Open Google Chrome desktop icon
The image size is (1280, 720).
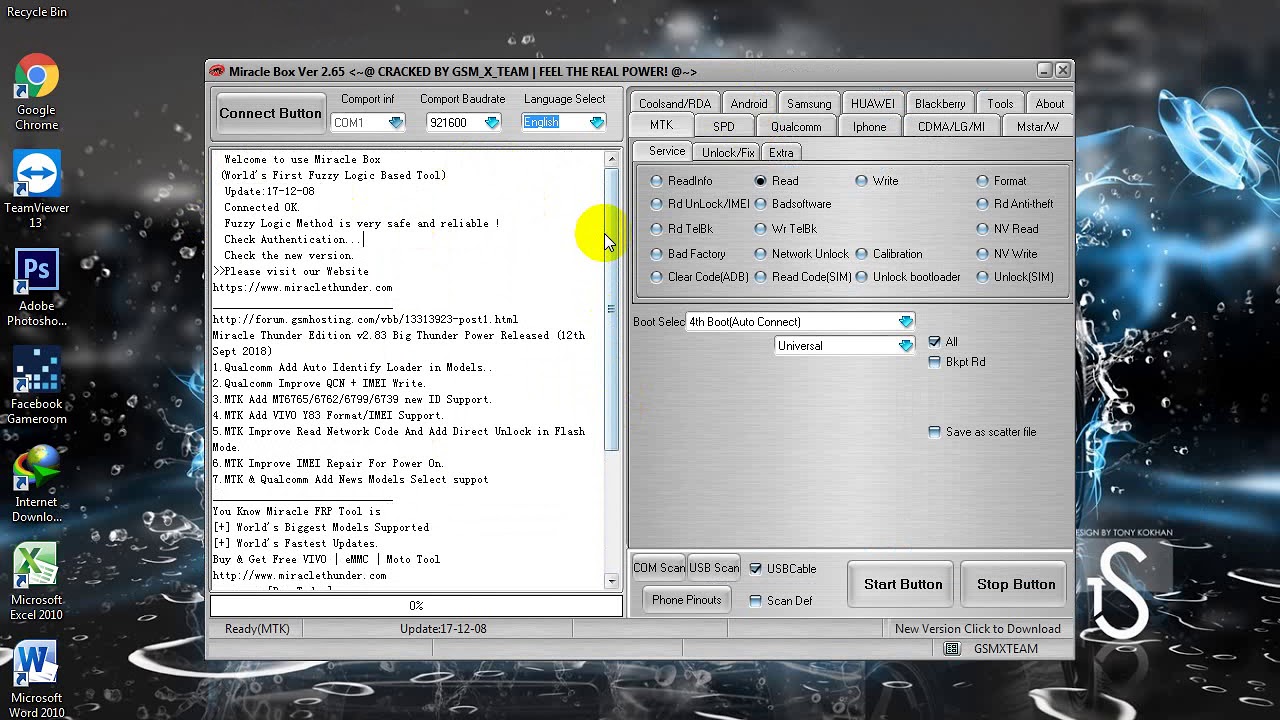36,93
